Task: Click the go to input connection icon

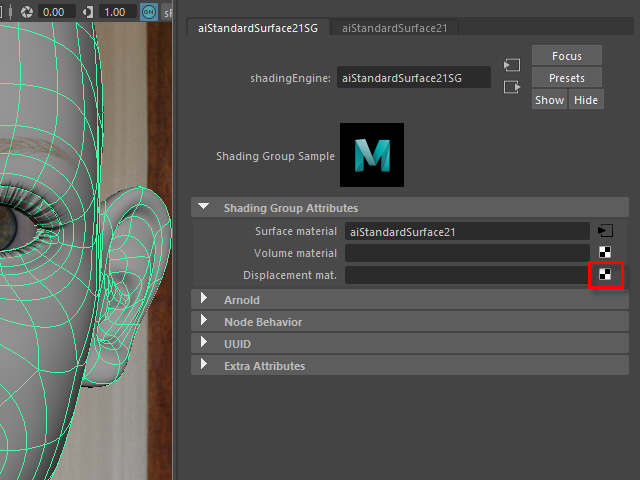Action: pyautogui.click(x=512, y=65)
